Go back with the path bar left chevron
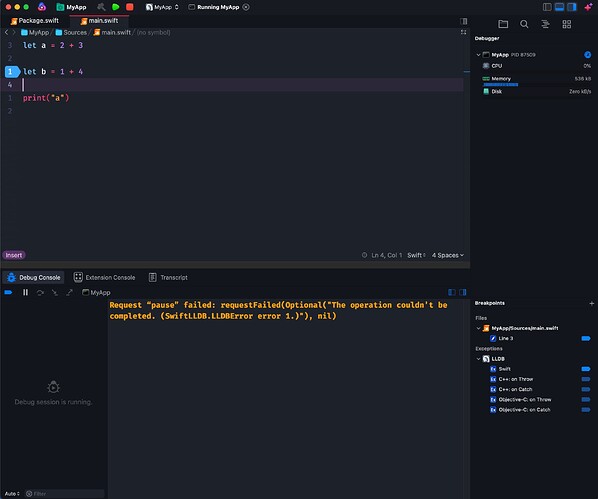Screen dimensions: 598x499 [6, 32]
